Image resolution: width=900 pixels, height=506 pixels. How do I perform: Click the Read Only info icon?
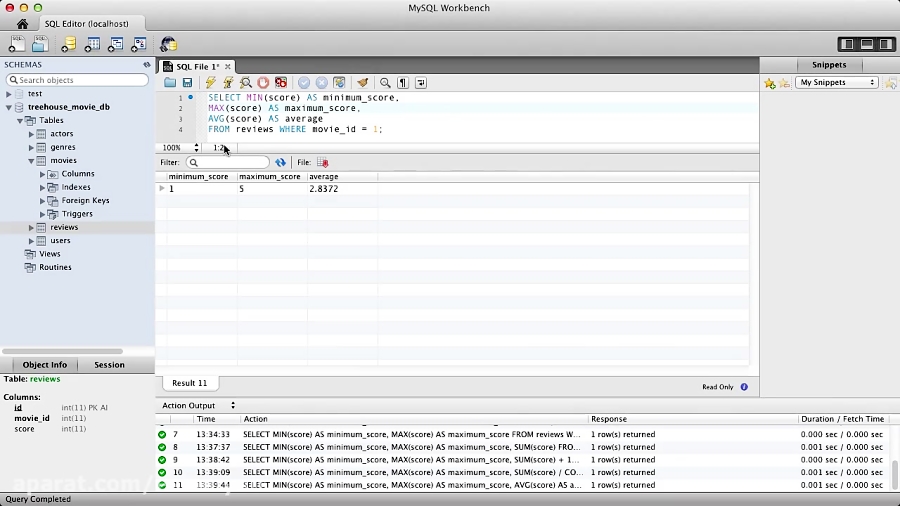(x=744, y=387)
